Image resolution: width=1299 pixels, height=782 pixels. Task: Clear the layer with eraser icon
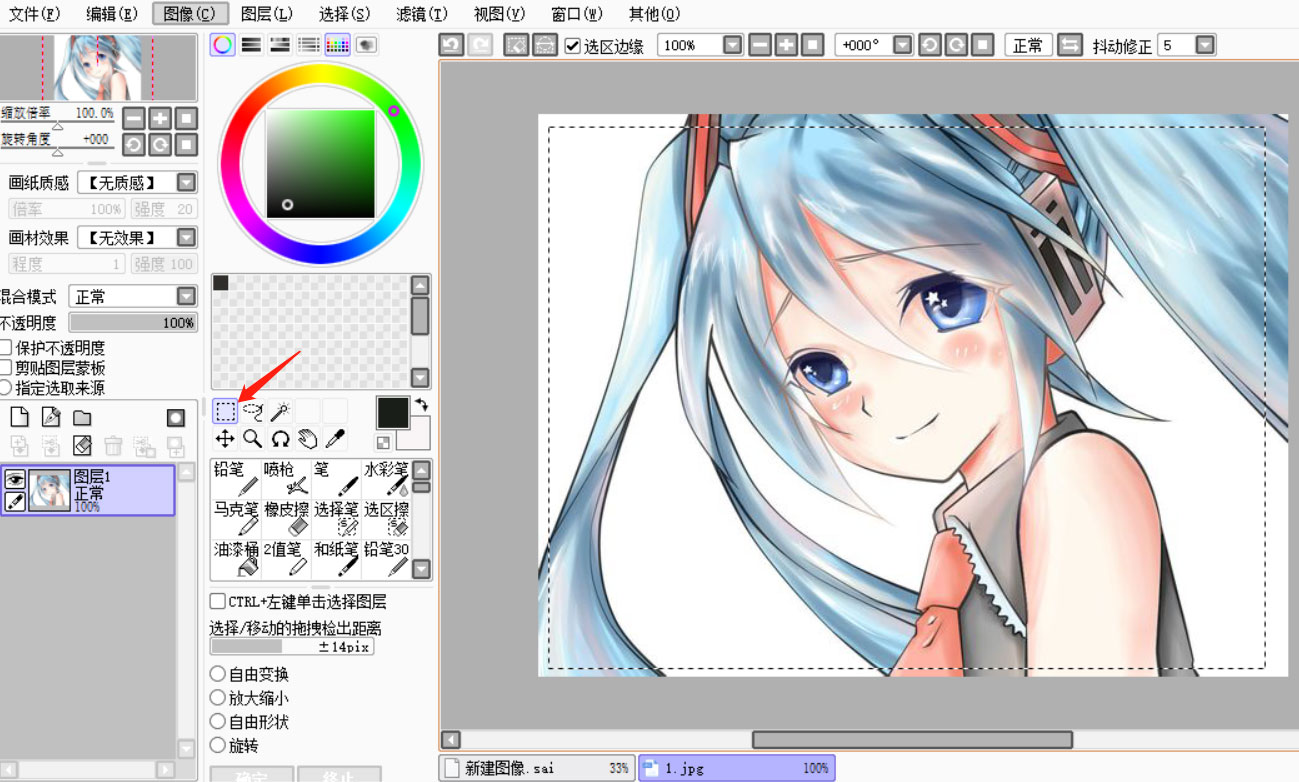point(82,446)
